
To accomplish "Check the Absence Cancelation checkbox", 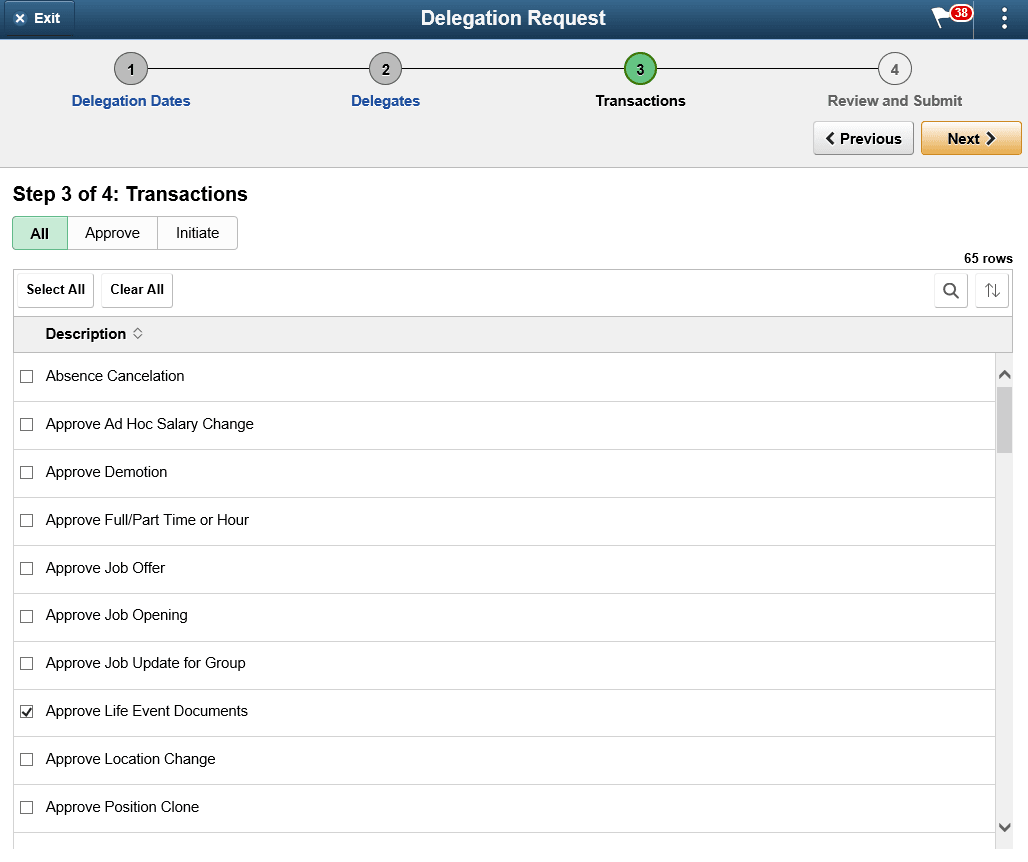I will (x=26, y=376).
